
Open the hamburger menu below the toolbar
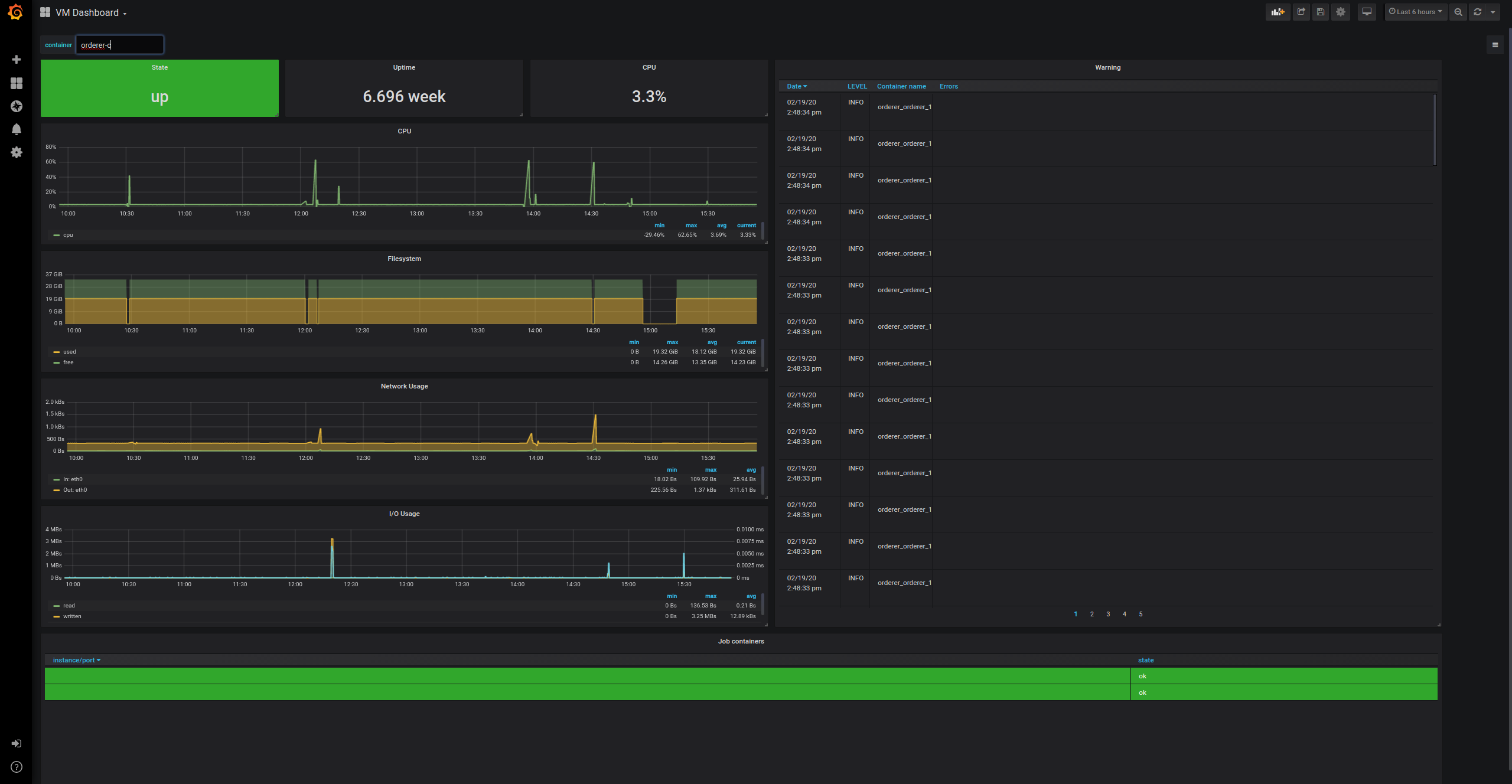1495,44
